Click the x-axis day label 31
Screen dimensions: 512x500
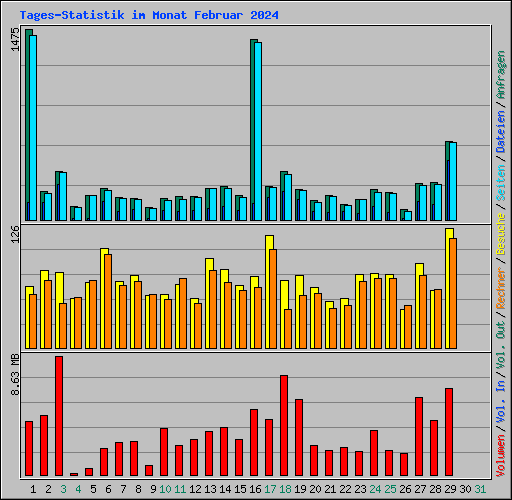[480, 489]
